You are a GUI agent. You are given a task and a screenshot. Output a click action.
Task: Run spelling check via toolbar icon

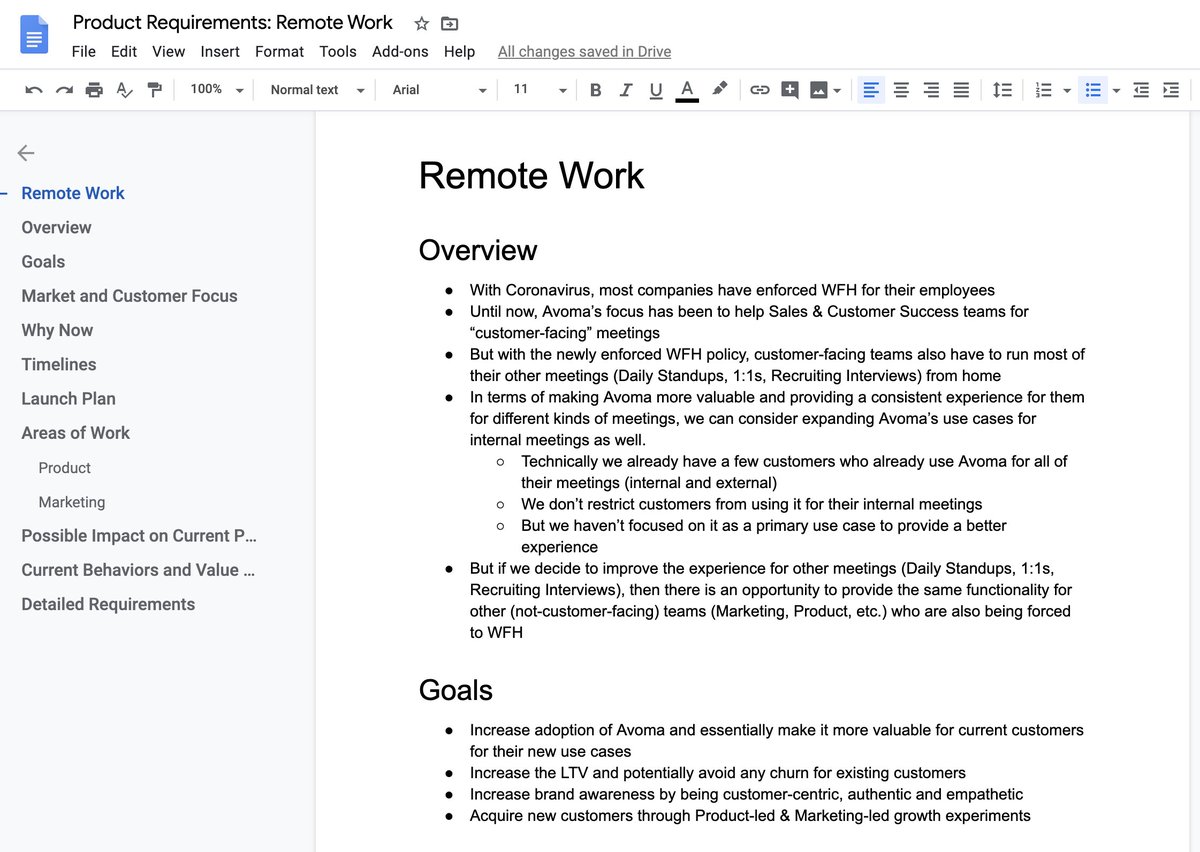(124, 89)
